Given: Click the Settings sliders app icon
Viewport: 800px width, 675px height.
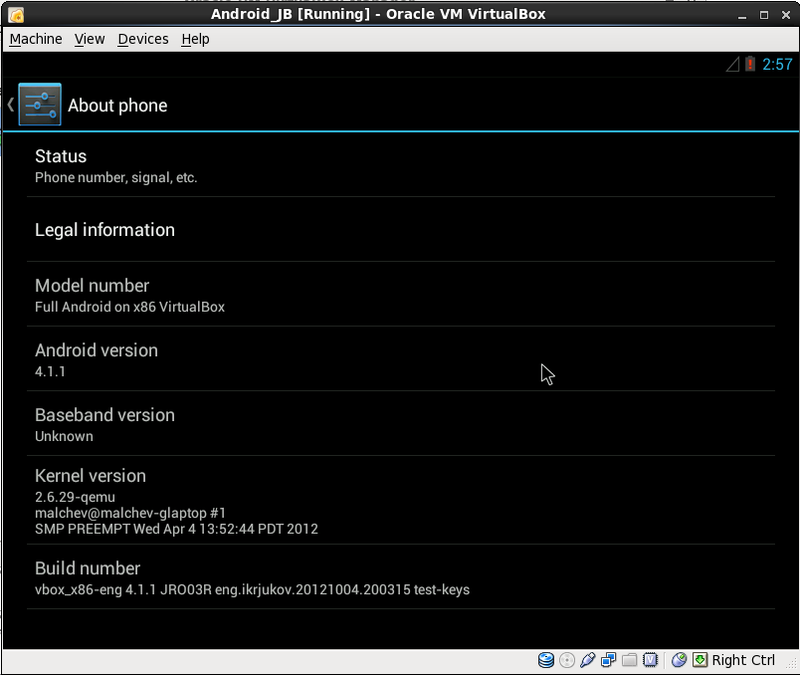Looking at the screenshot, I should (40, 105).
